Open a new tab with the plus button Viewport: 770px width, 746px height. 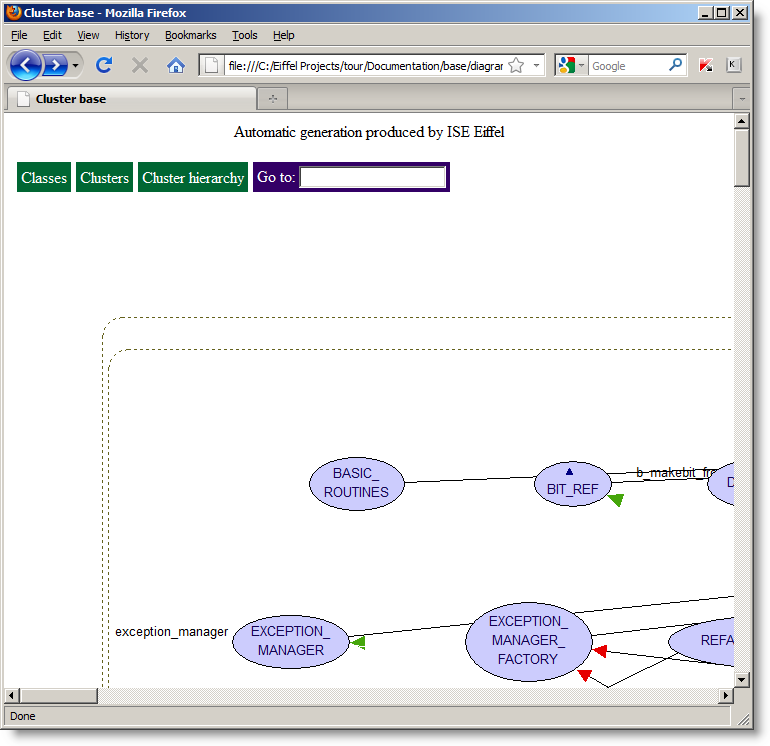click(x=272, y=99)
